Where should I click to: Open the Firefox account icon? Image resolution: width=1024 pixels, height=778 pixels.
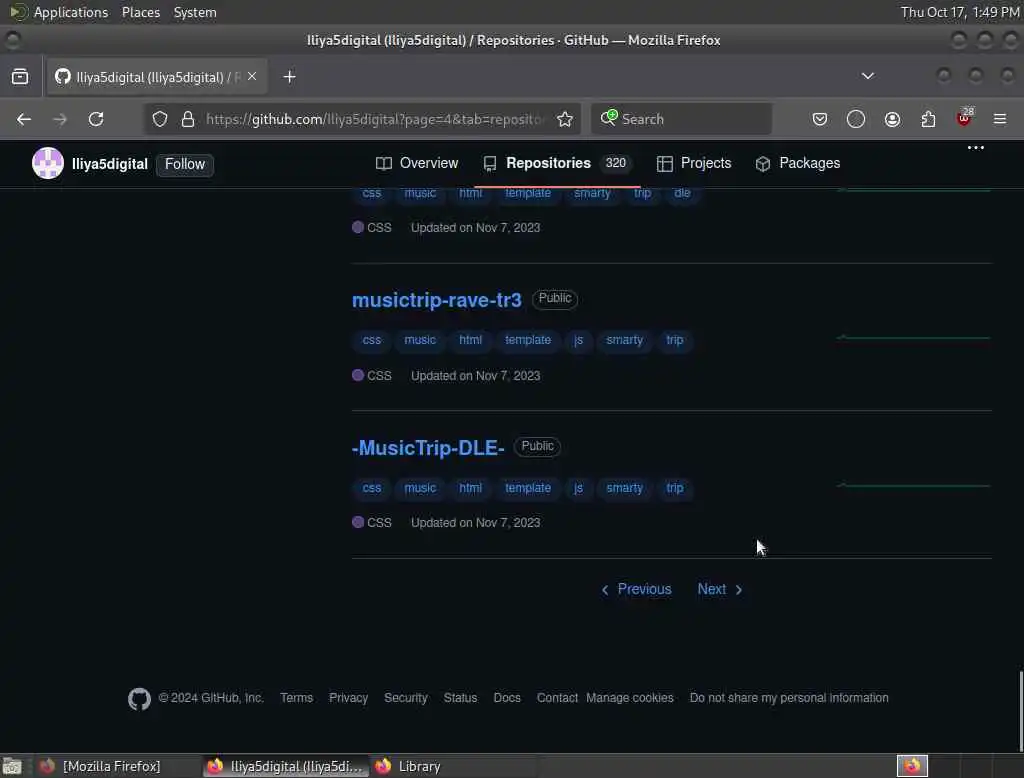pos(892,119)
